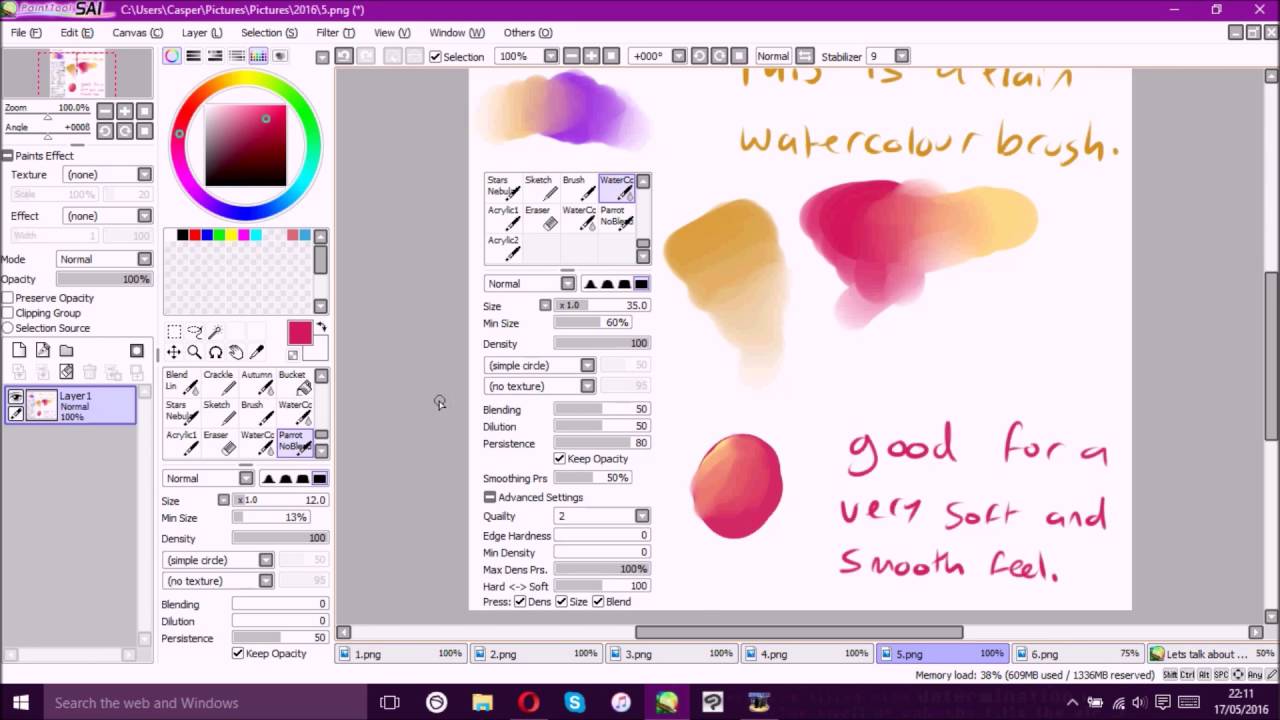Viewport: 1280px width, 720px height.
Task: Enable Preserve Opacity
Action: tap(9, 298)
